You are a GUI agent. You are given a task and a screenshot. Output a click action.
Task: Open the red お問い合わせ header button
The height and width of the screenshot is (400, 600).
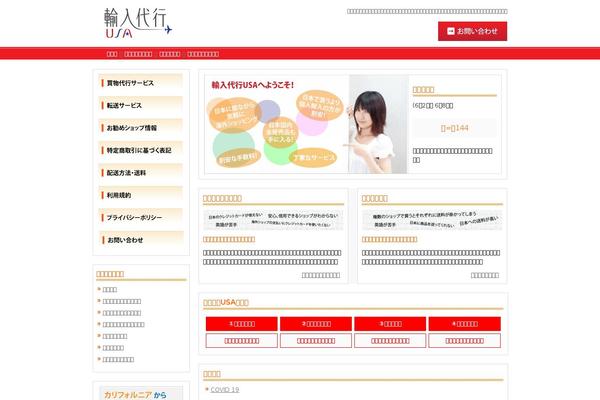point(473,31)
